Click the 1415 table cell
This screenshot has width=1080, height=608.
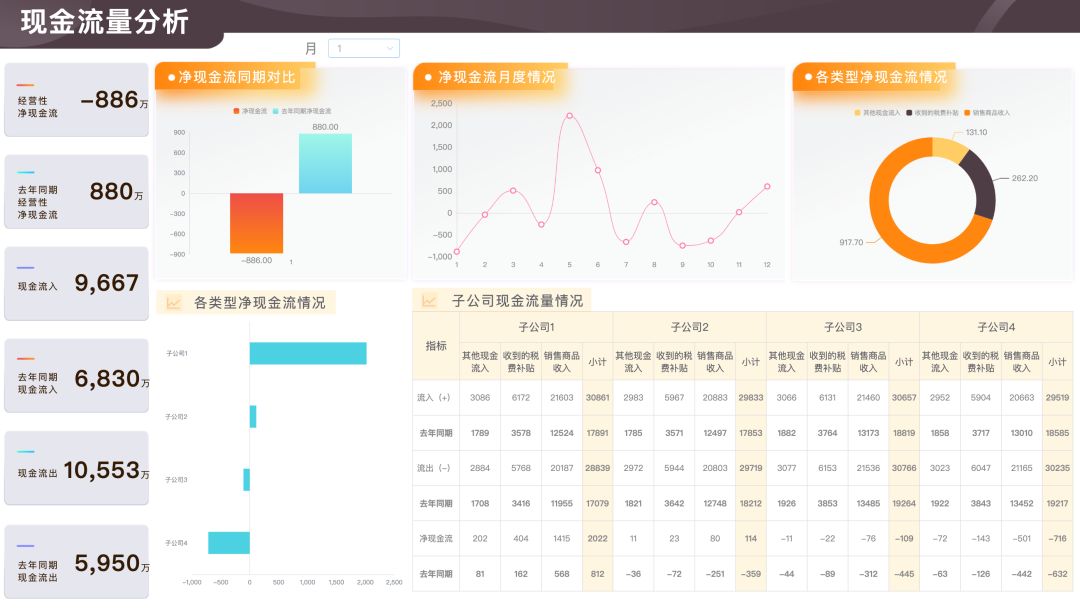[562, 538]
